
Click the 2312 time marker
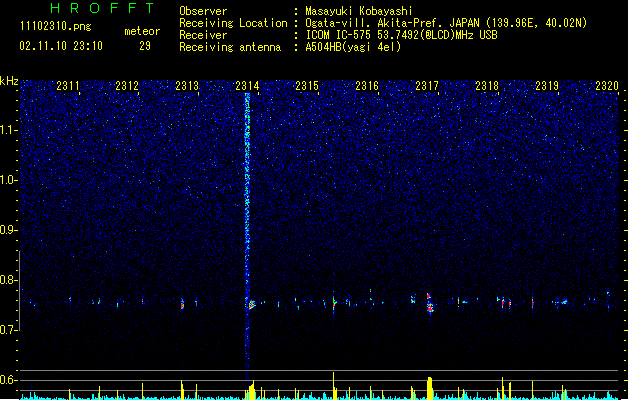[x=127, y=86]
